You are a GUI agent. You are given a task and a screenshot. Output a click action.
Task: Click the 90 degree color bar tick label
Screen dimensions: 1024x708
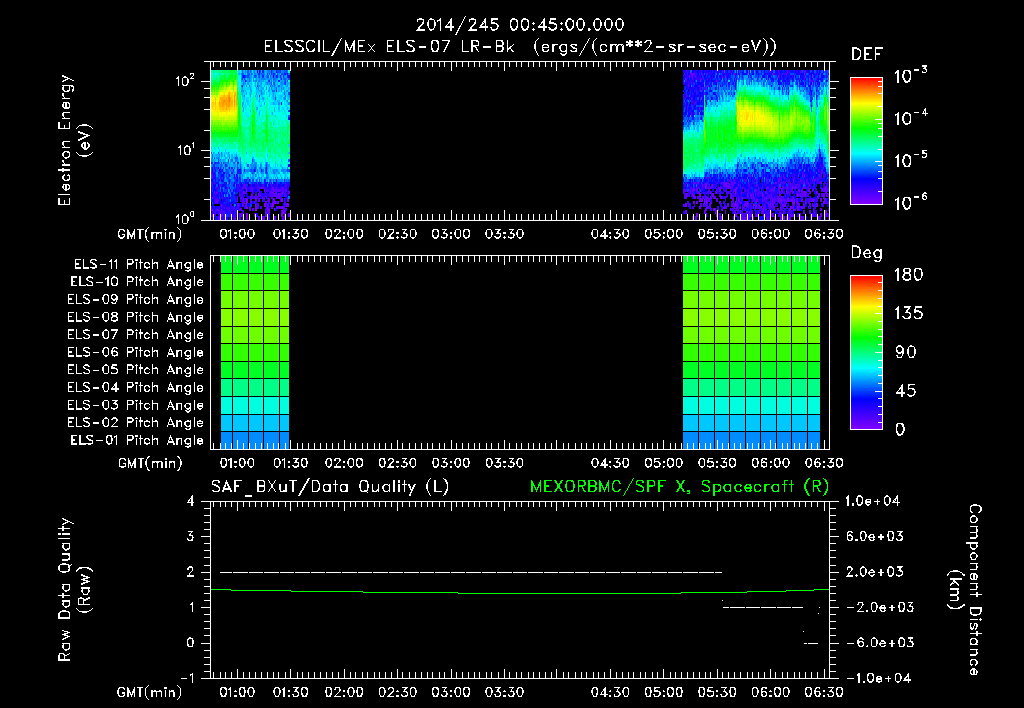(906, 353)
